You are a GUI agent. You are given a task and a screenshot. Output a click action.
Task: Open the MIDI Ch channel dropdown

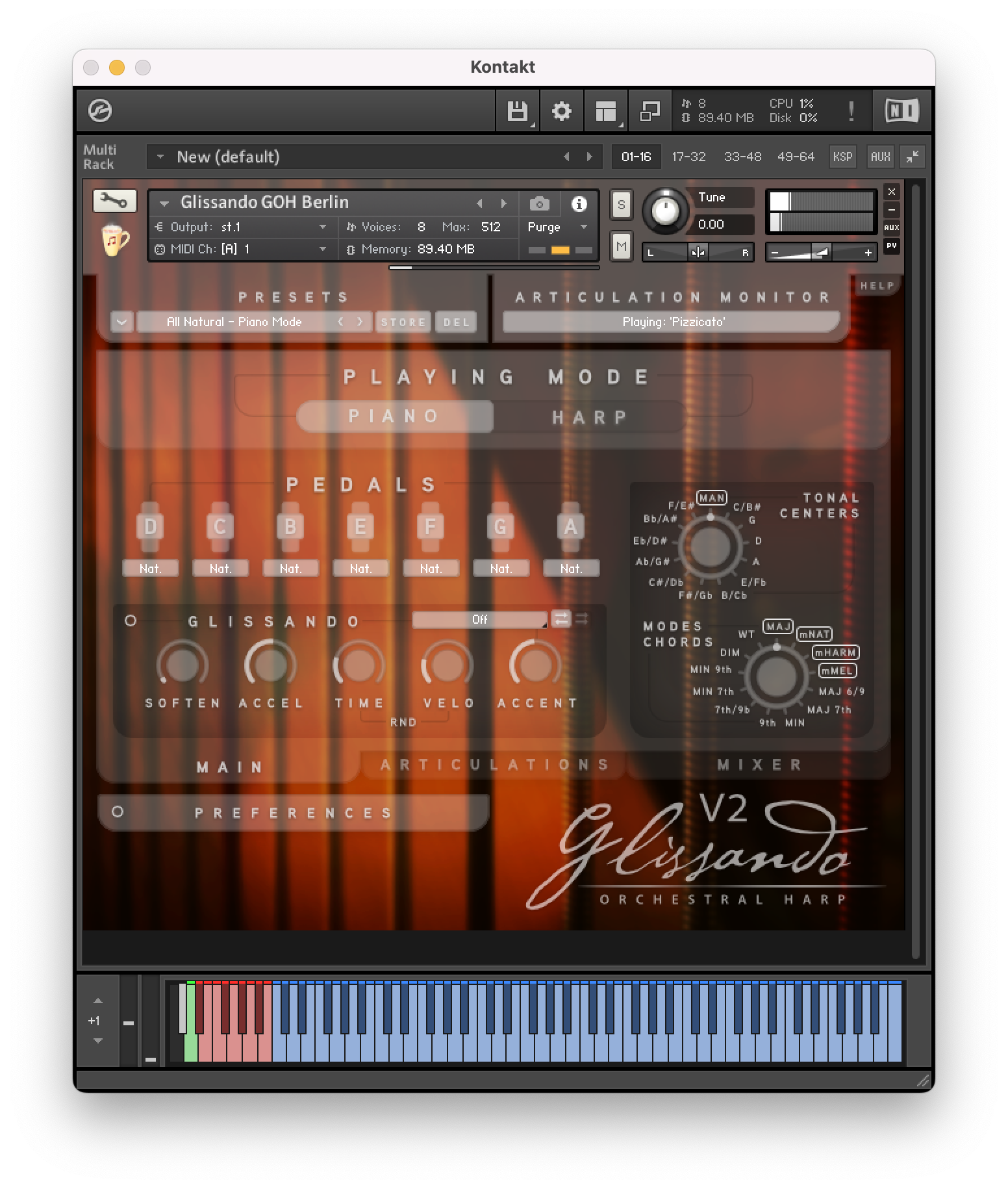click(244, 249)
